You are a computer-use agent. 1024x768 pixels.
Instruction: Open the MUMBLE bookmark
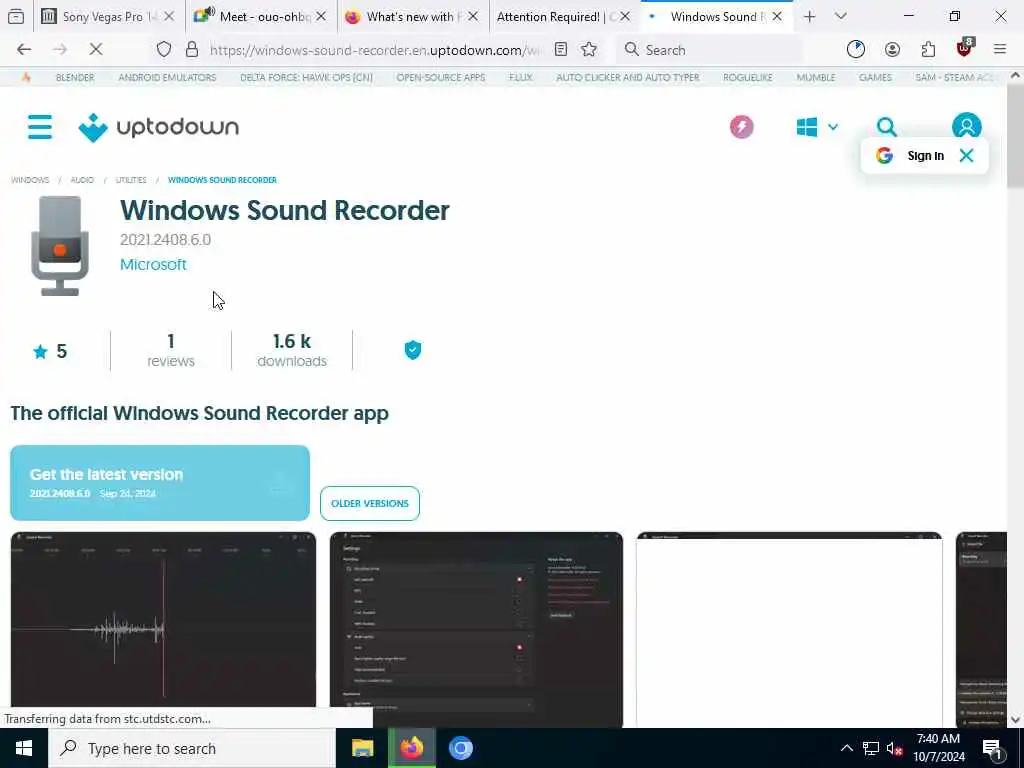click(816, 77)
